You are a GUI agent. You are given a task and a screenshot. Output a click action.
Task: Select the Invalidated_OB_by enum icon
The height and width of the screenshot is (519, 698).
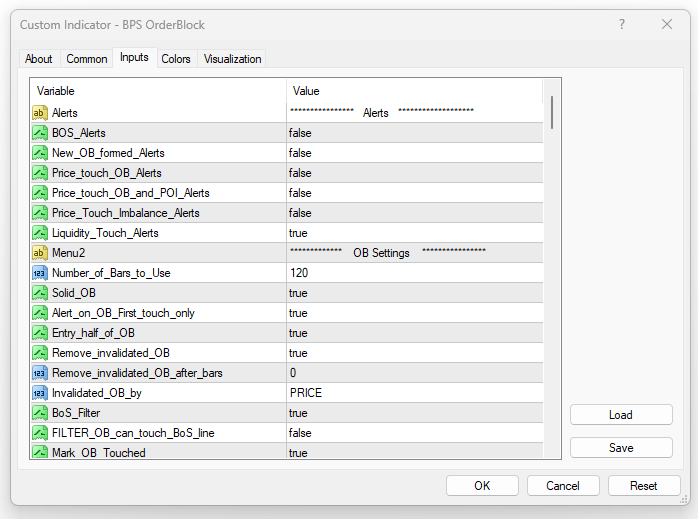[x=40, y=393]
